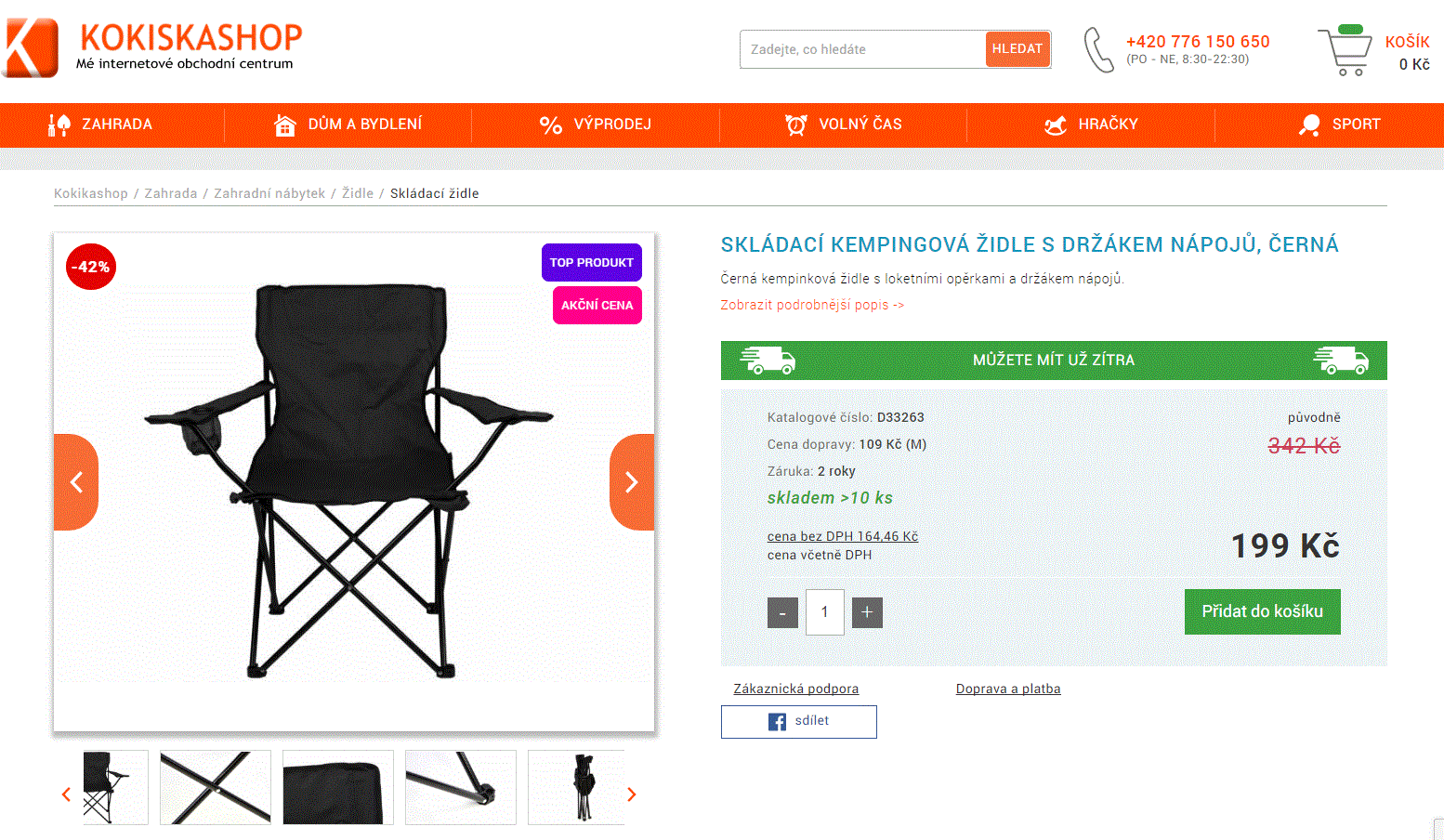Click the phone handset icon
The image size is (1444, 840).
click(x=1098, y=49)
